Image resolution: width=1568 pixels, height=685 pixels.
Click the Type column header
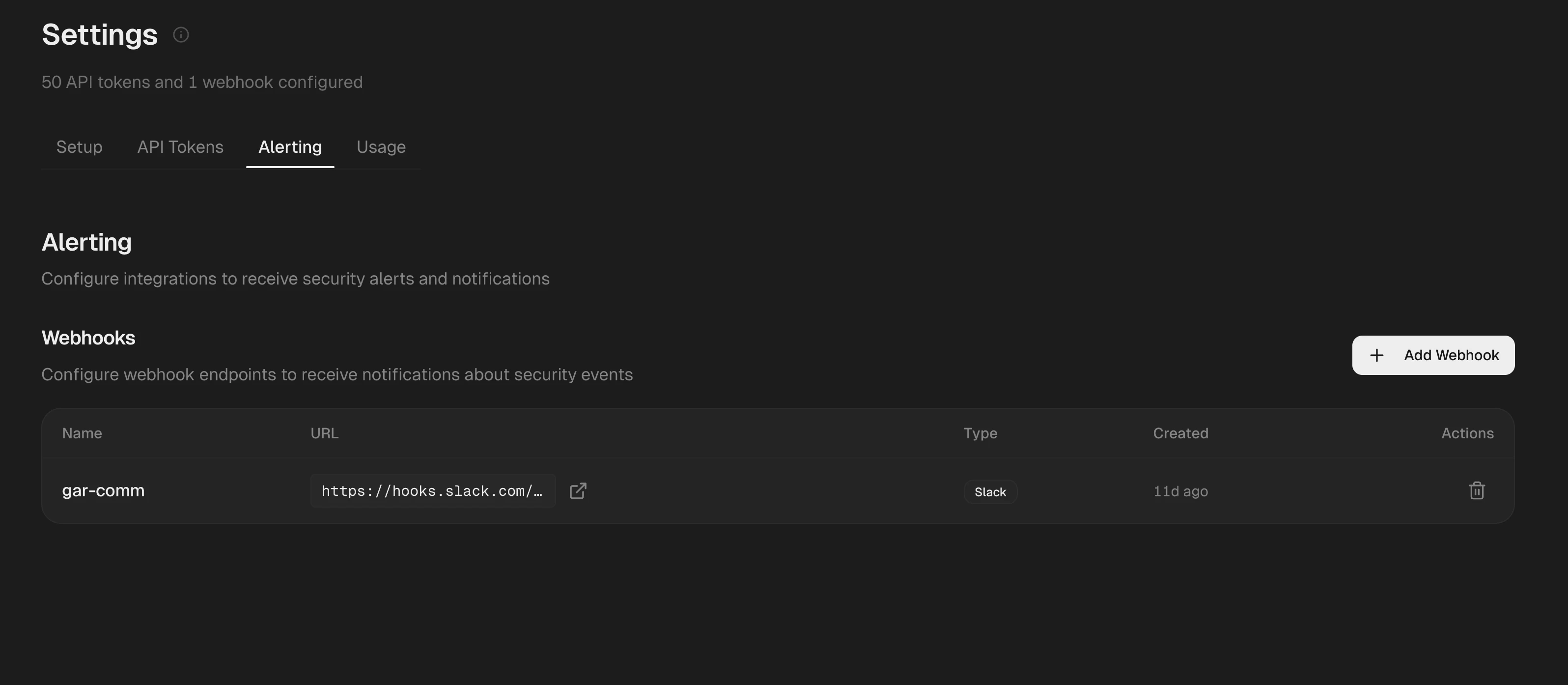pos(980,433)
